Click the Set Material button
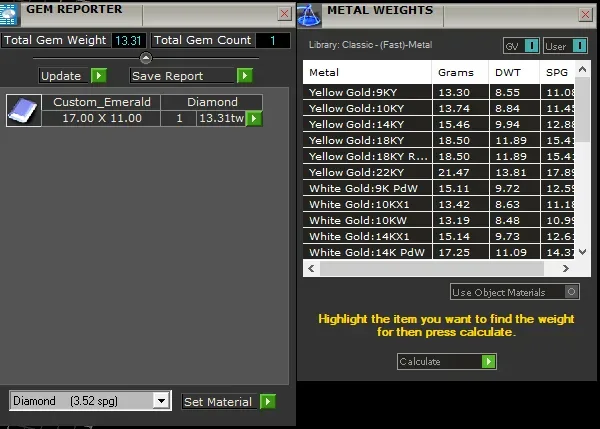600x429 pixels. tap(220, 402)
